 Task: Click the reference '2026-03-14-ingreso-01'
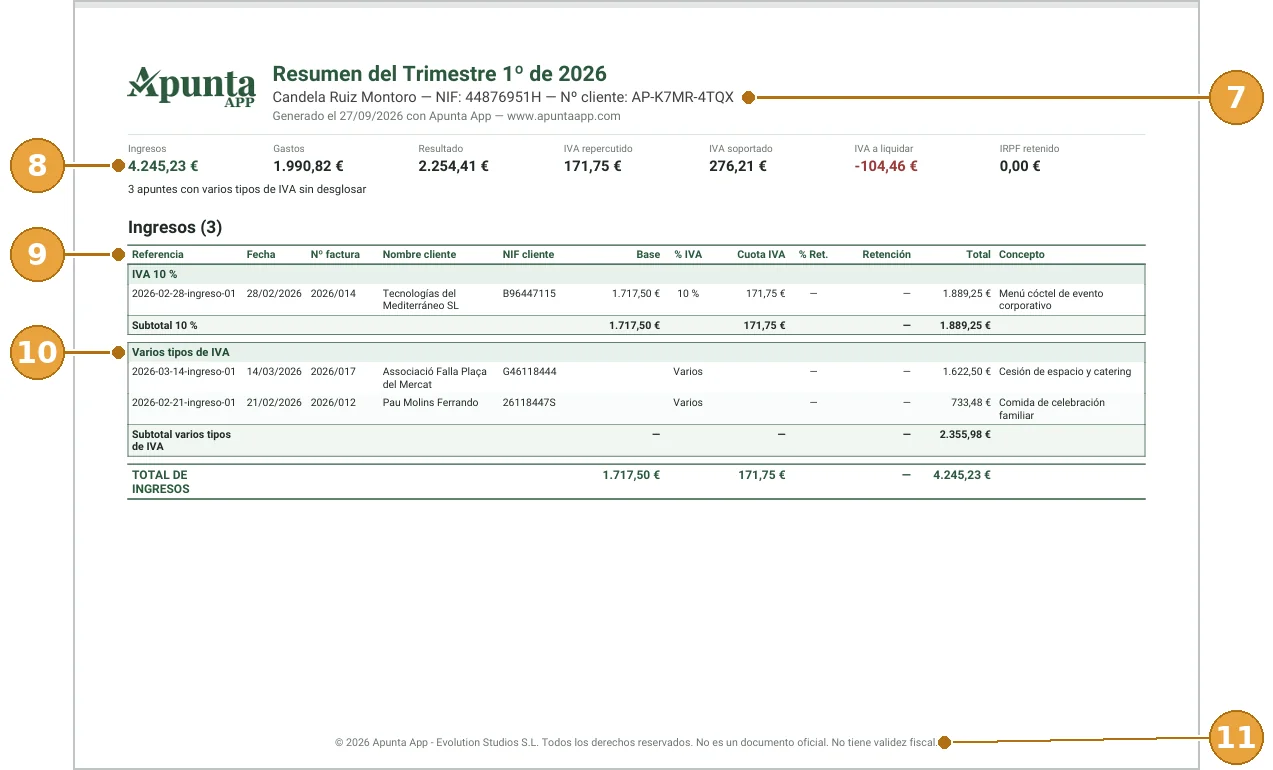[x=184, y=372]
